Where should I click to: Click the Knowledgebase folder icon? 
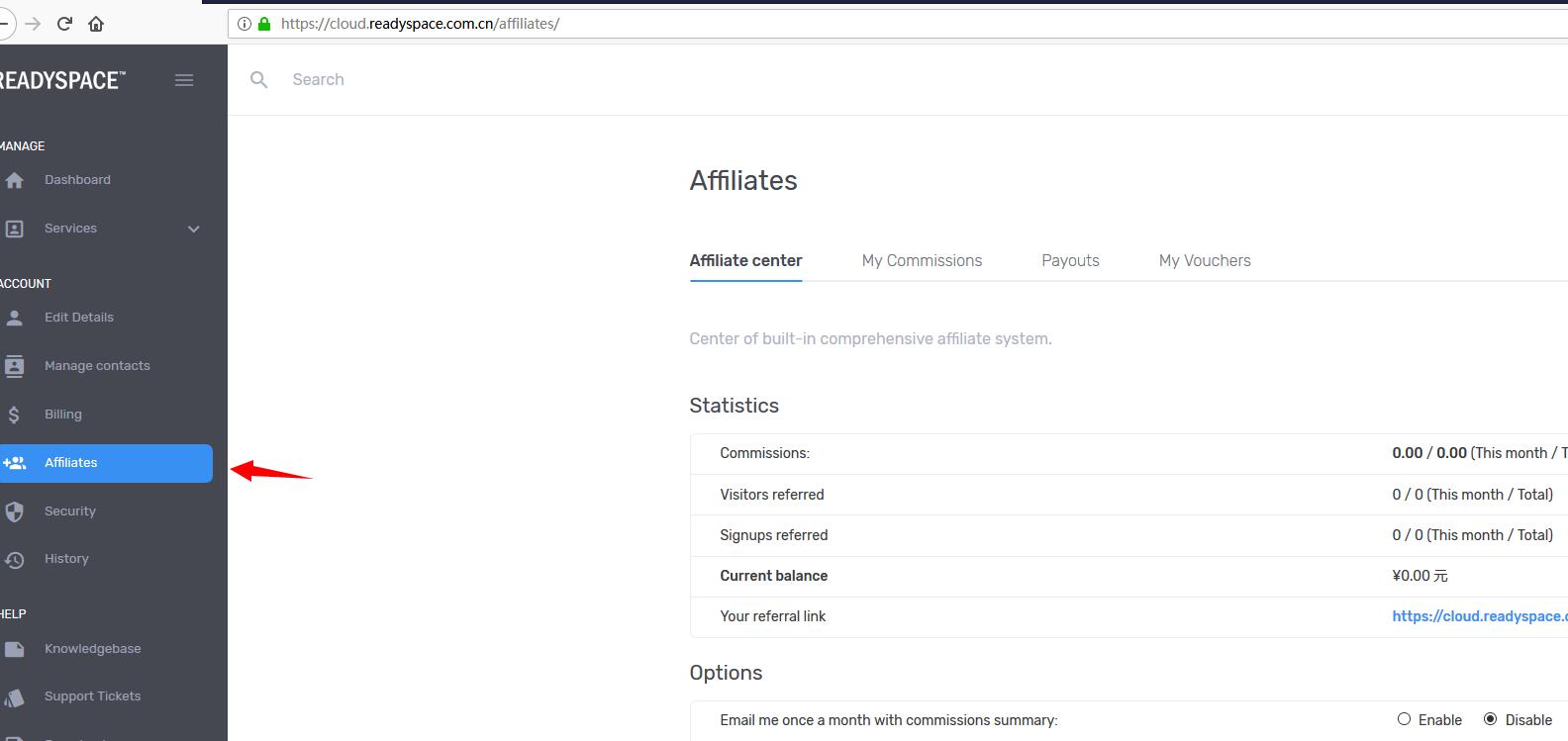coord(14,649)
